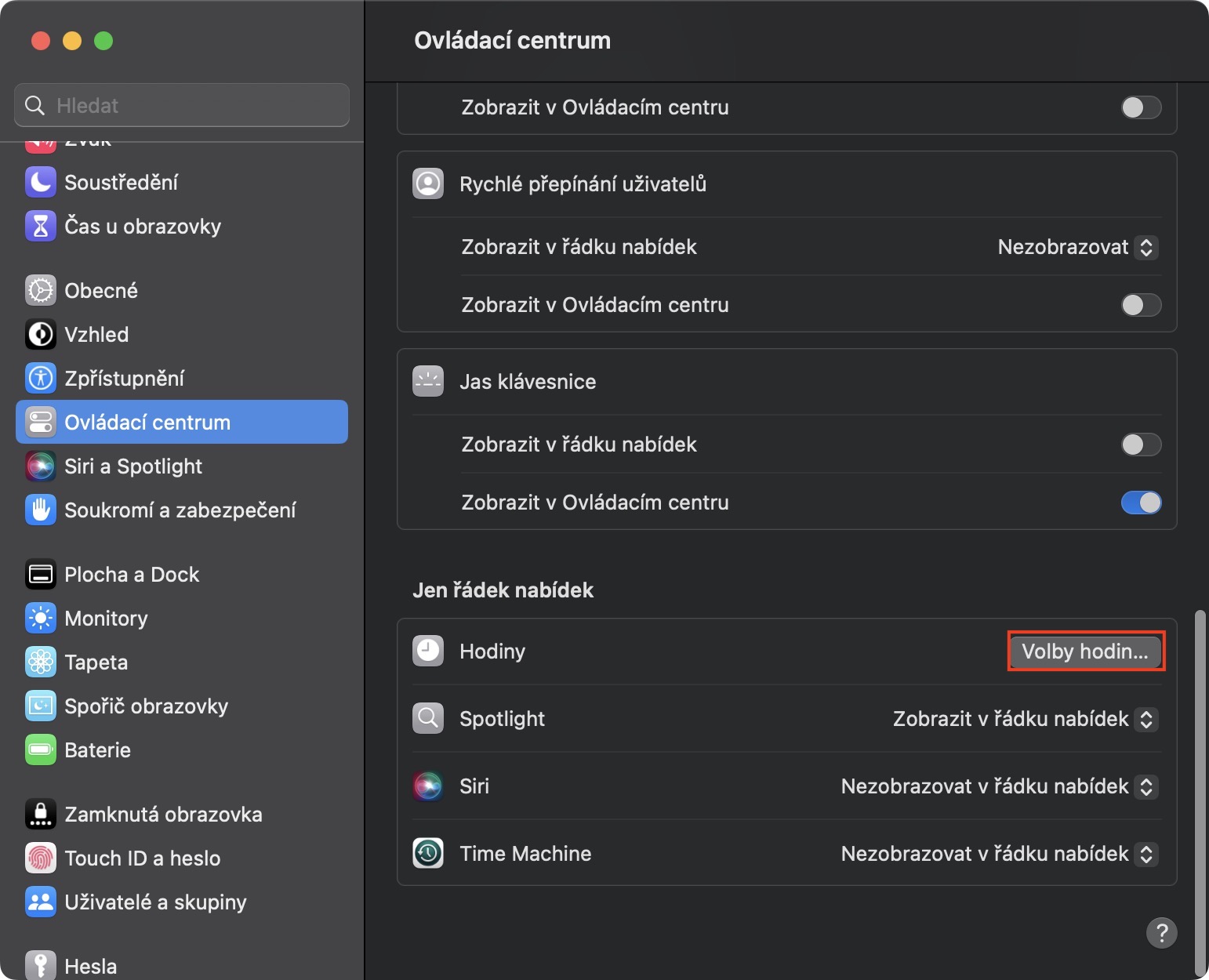
Task: Open the Siri a Spotlight icon
Action: [x=41, y=466]
